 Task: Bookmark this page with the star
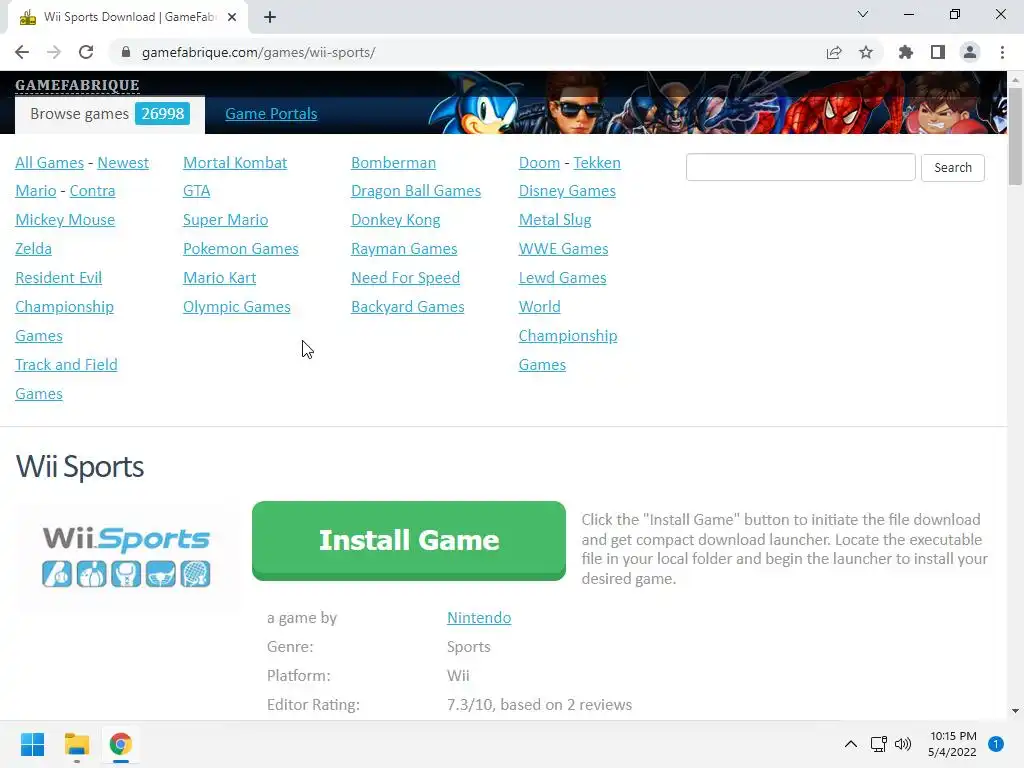(866, 52)
